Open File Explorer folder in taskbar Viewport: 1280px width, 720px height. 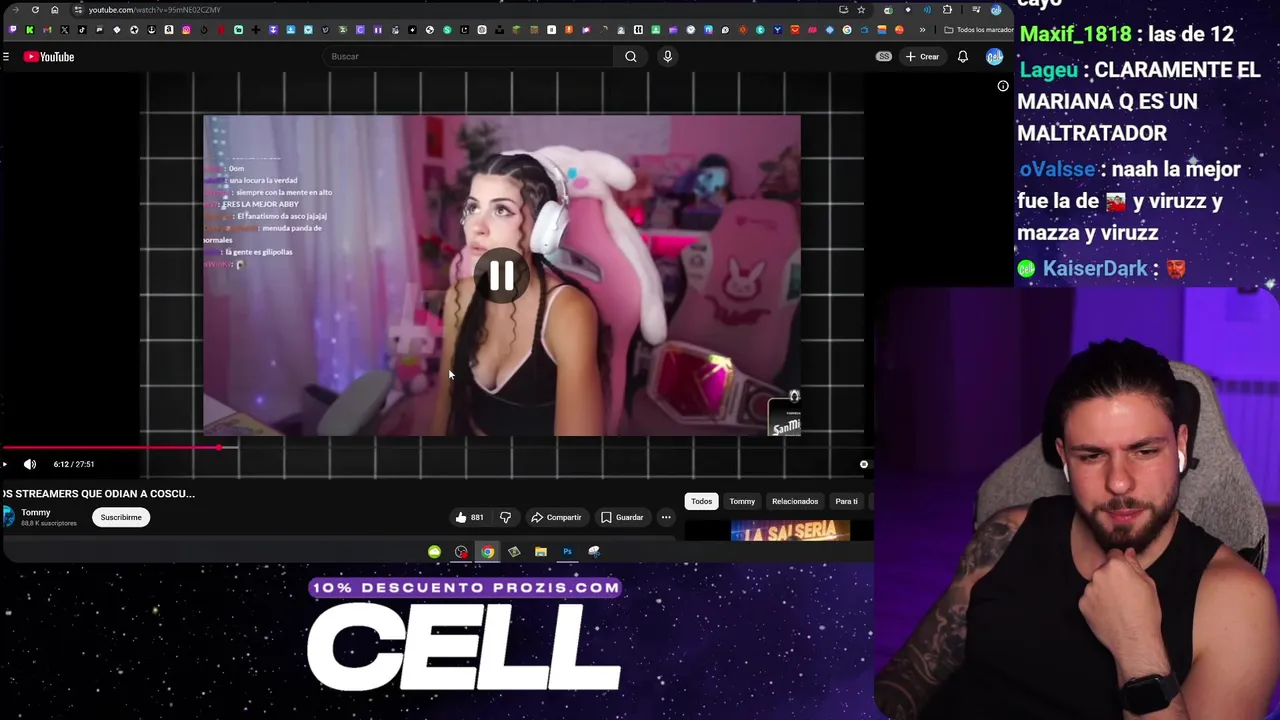(x=541, y=552)
